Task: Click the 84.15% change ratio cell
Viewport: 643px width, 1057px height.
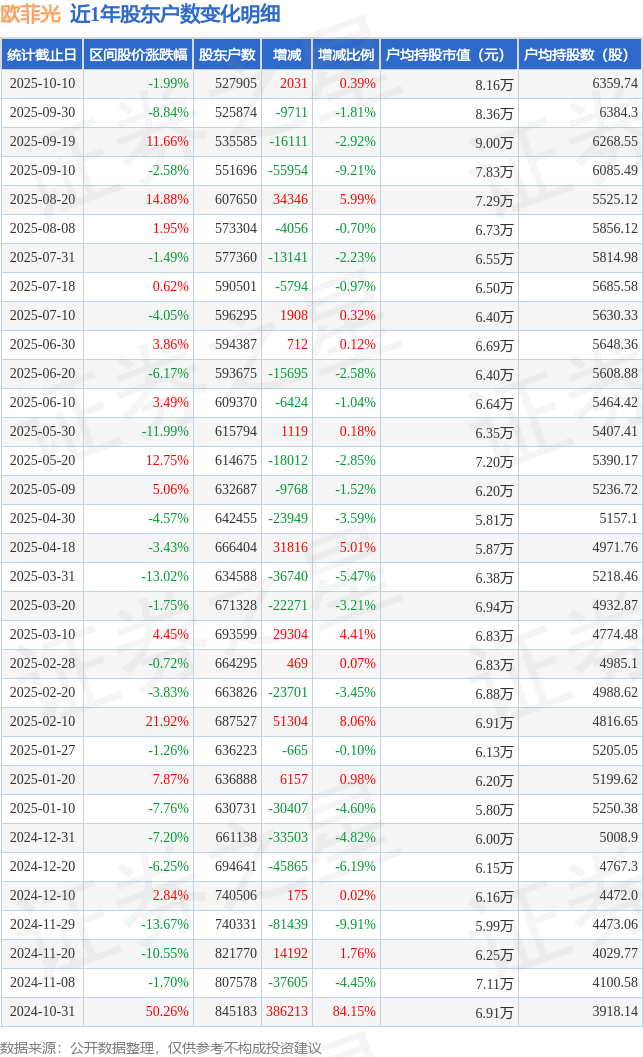Action: pyautogui.click(x=354, y=1012)
